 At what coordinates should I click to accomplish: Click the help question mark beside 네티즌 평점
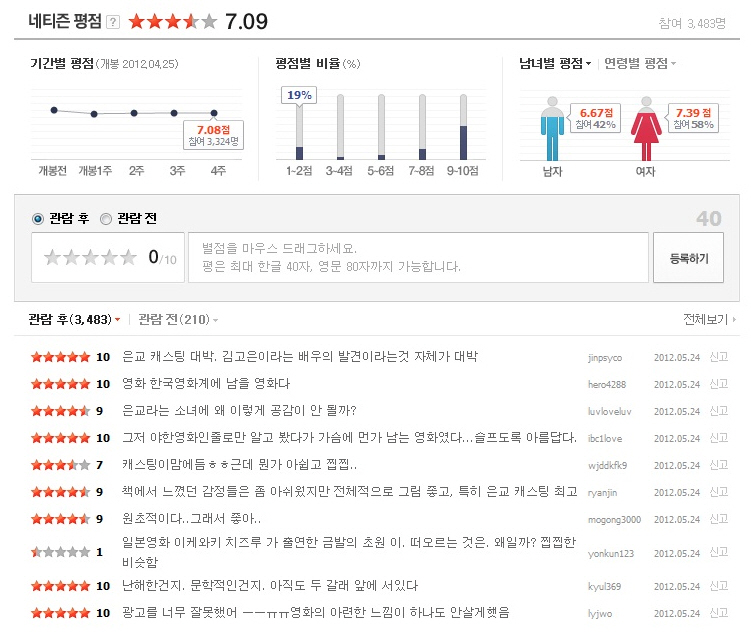coord(113,22)
